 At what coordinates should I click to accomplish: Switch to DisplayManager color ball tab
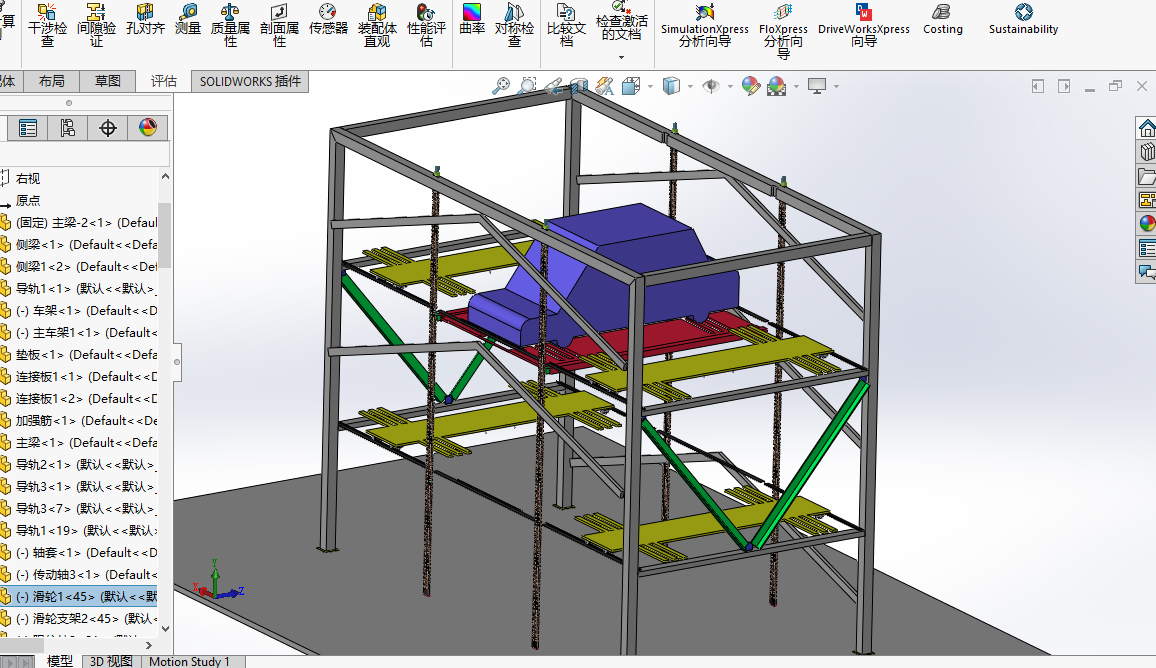(147, 128)
